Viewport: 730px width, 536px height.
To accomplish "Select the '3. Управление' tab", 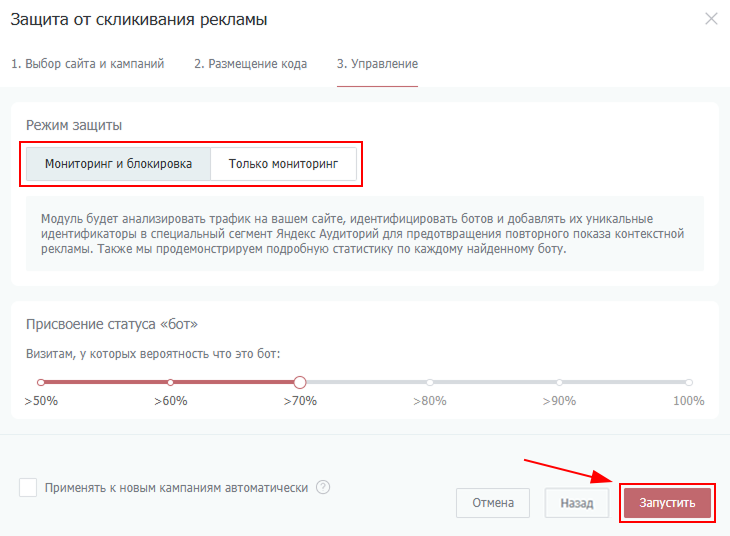I will click(x=377, y=64).
